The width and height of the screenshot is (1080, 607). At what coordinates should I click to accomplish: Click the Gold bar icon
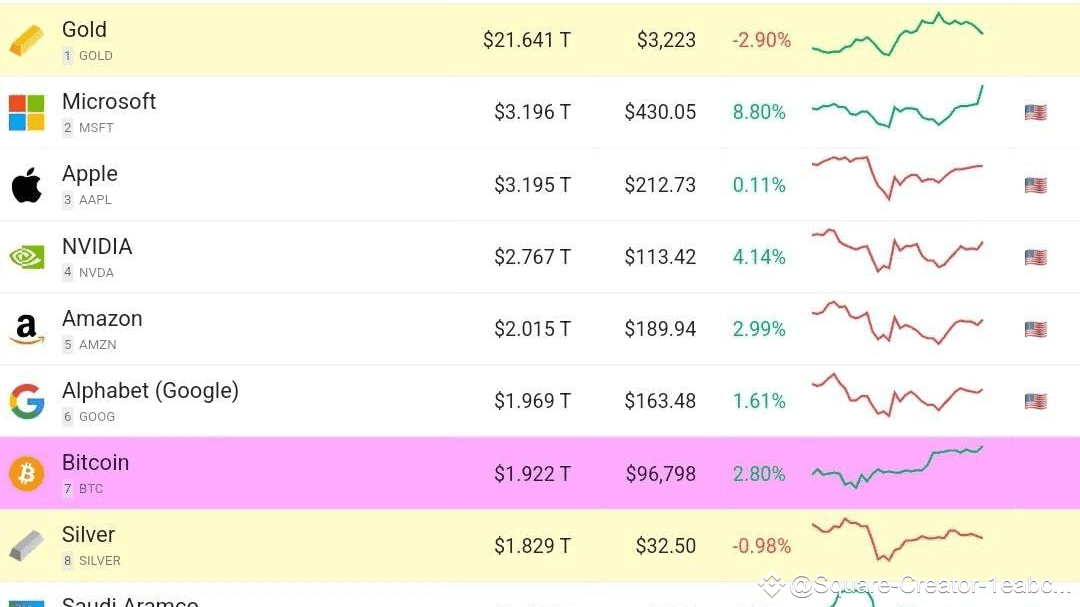click(x=27, y=40)
